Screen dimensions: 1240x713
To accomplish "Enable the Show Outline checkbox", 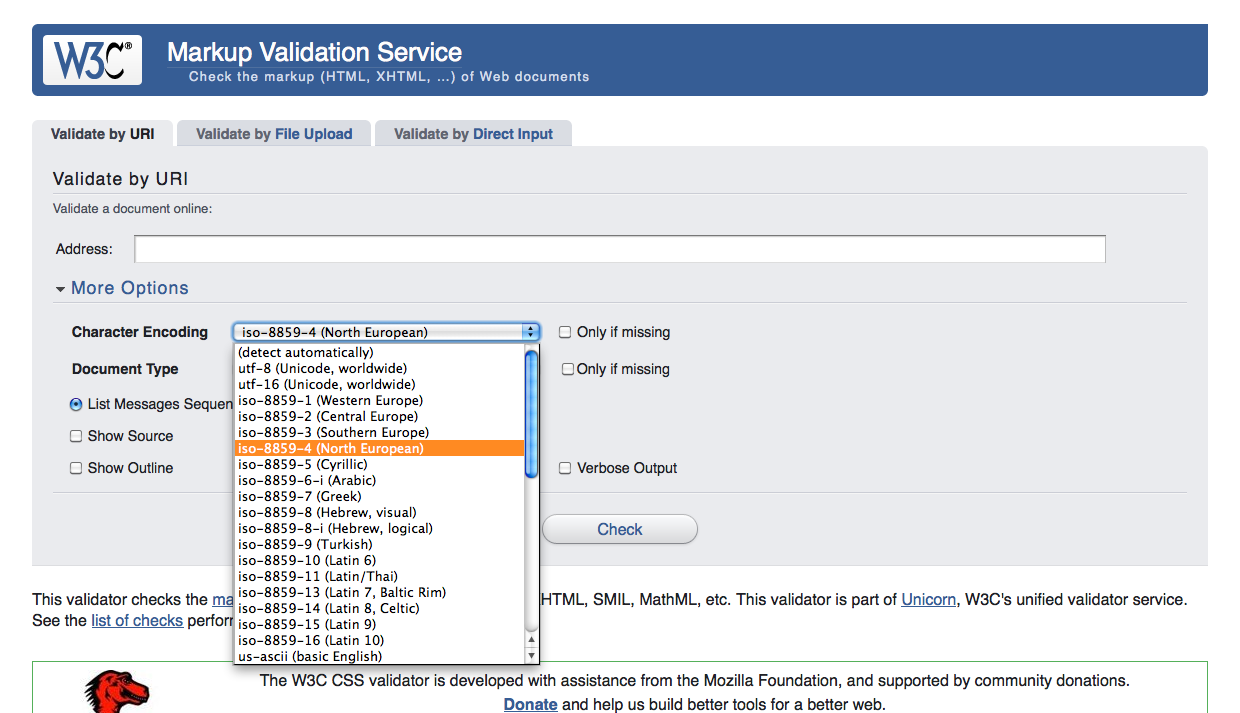I will pyautogui.click(x=76, y=468).
